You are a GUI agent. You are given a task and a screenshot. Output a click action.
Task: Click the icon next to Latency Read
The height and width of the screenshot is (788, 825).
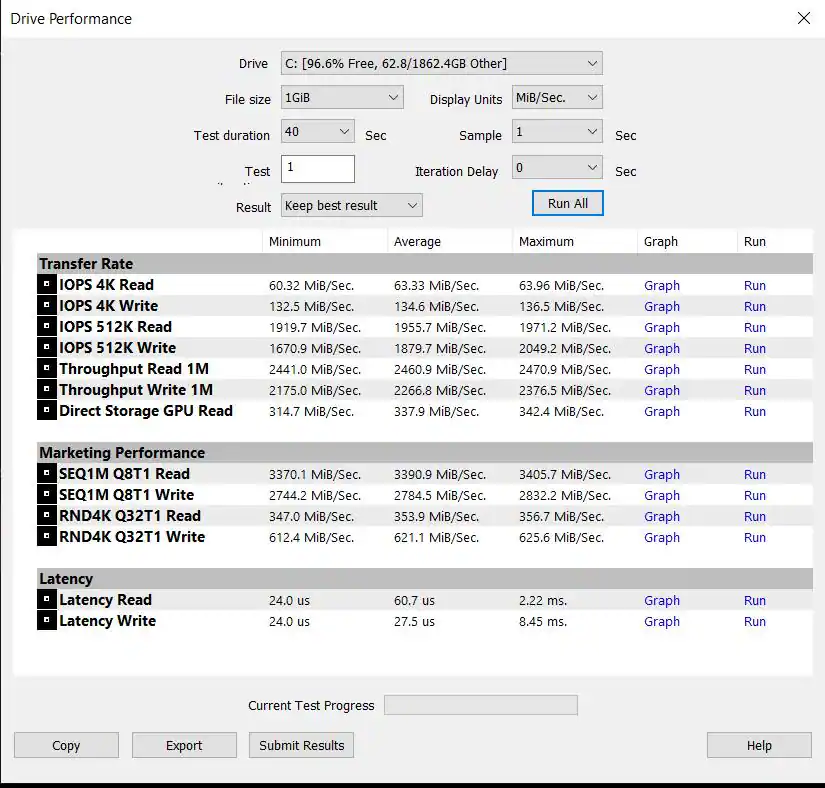[46, 600]
